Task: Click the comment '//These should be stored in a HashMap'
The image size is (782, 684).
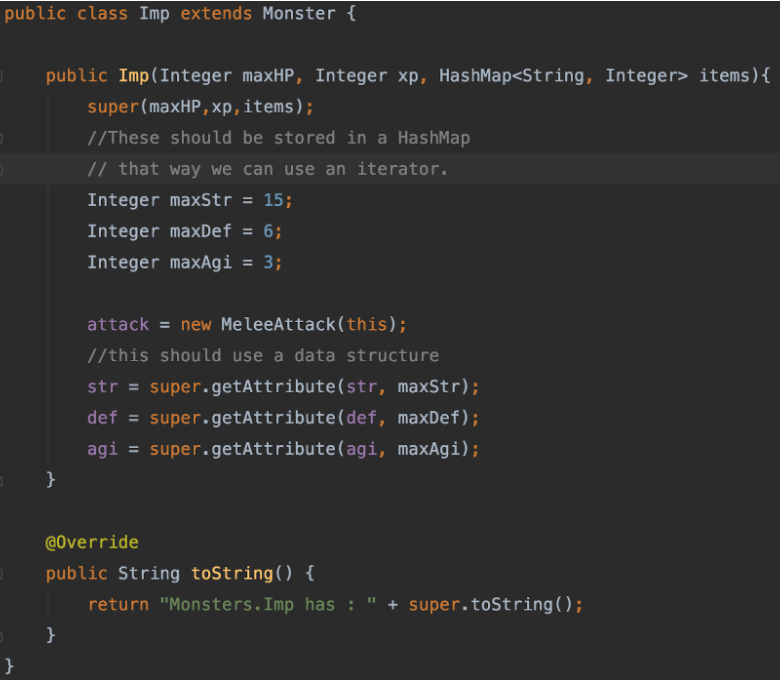Action: pos(279,138)
